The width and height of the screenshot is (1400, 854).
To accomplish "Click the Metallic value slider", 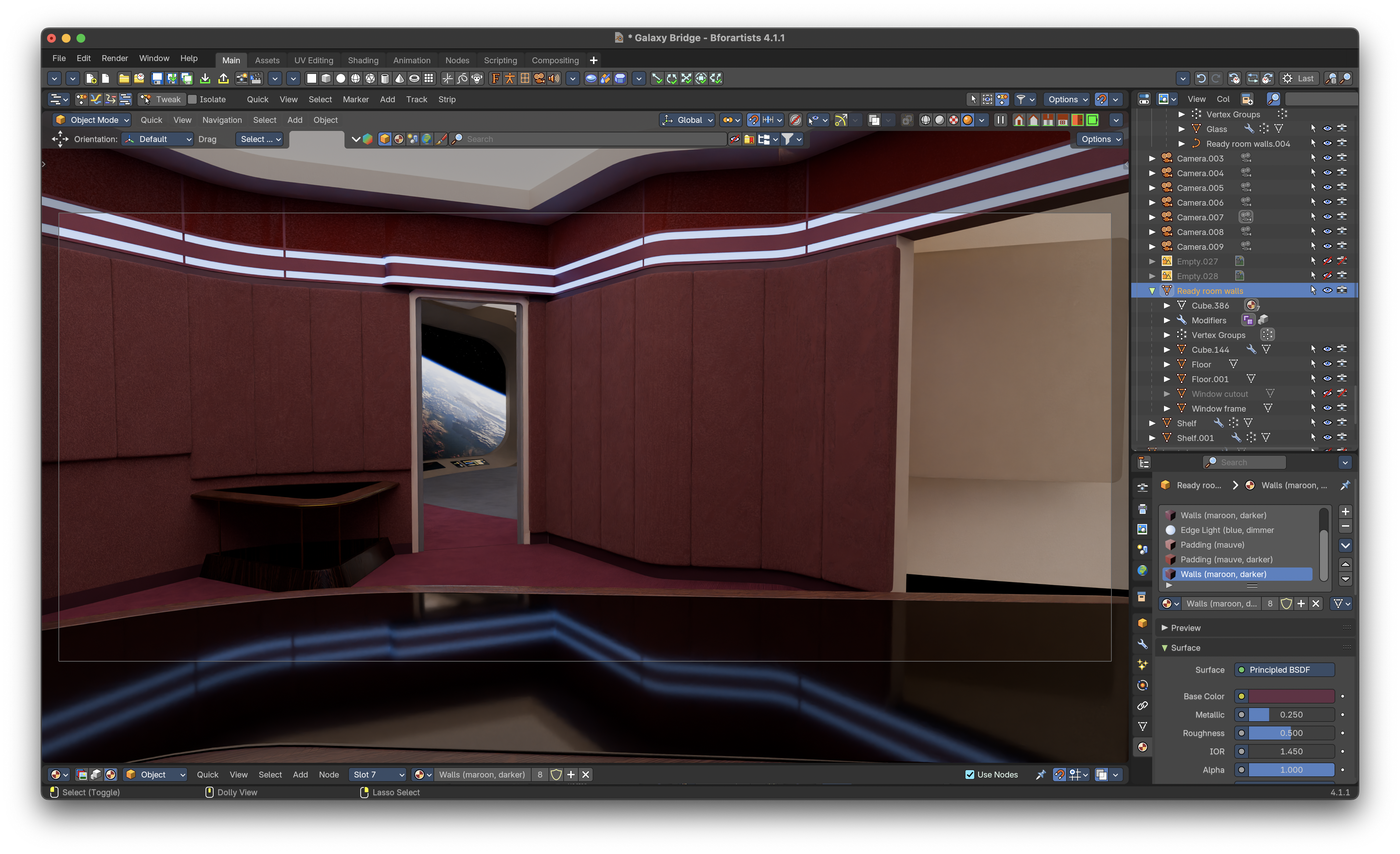I will point(1291,715).
